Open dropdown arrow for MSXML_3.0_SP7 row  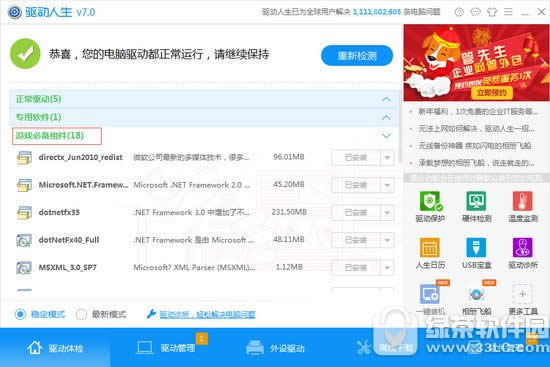click(x=387, y=268)
